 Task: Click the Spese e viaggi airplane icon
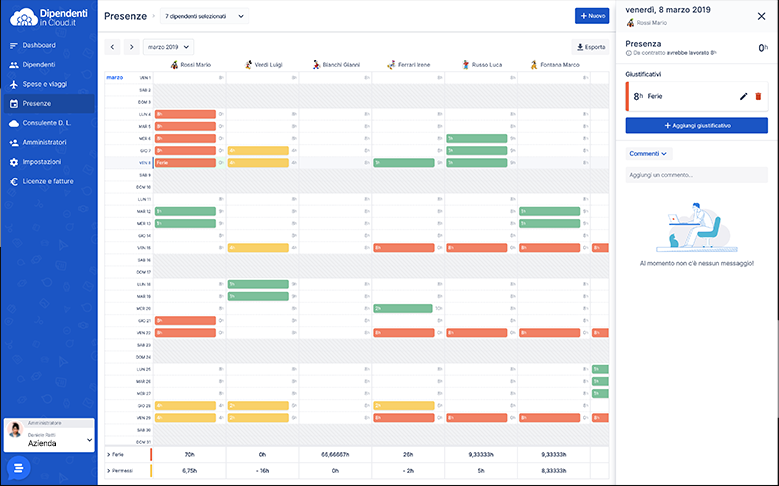click(x=14, y=84)
